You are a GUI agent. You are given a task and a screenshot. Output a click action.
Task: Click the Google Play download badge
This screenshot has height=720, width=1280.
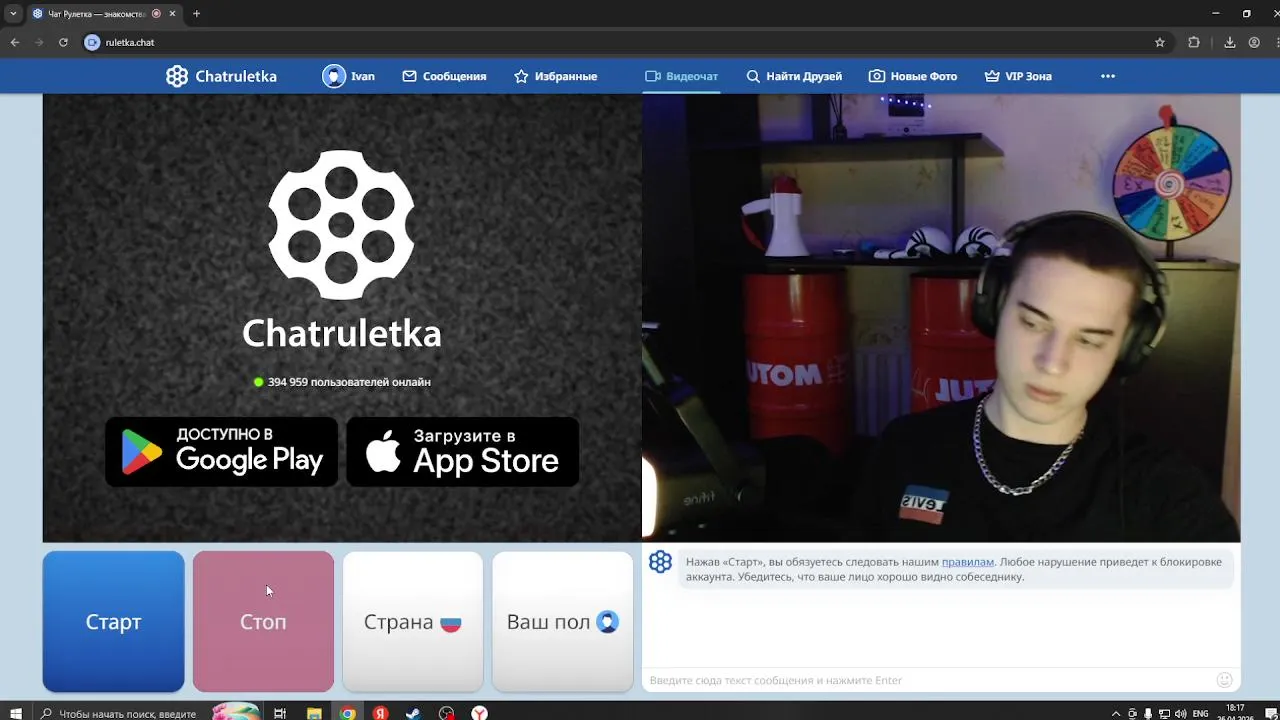click(221, 452)
